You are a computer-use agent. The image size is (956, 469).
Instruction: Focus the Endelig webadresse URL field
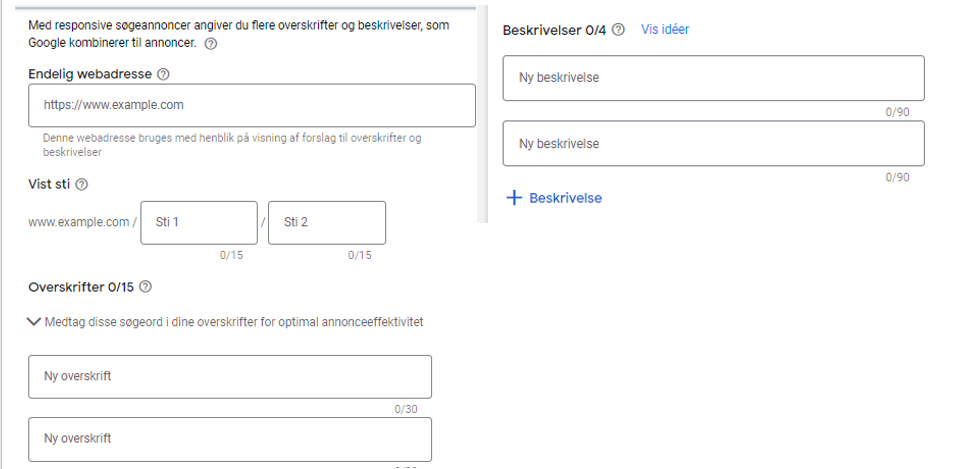click(252, 106)
